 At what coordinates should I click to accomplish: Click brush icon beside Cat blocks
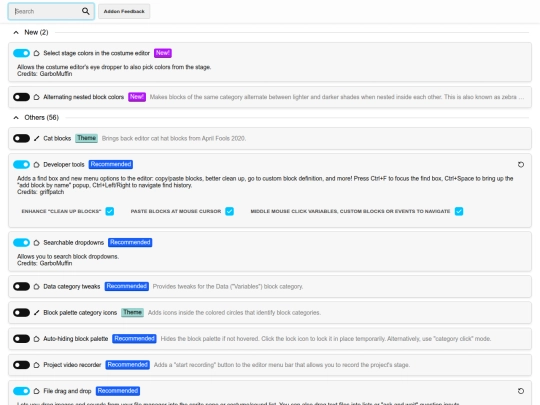coord(37,138)
